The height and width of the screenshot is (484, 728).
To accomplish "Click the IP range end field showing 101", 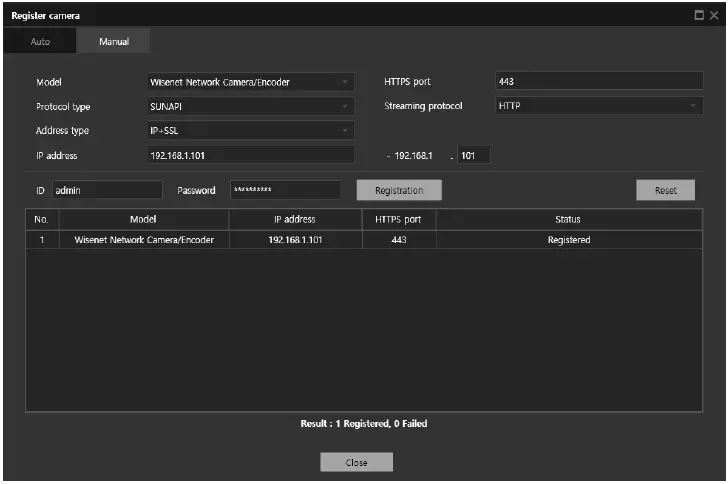I will coord(474,155).
